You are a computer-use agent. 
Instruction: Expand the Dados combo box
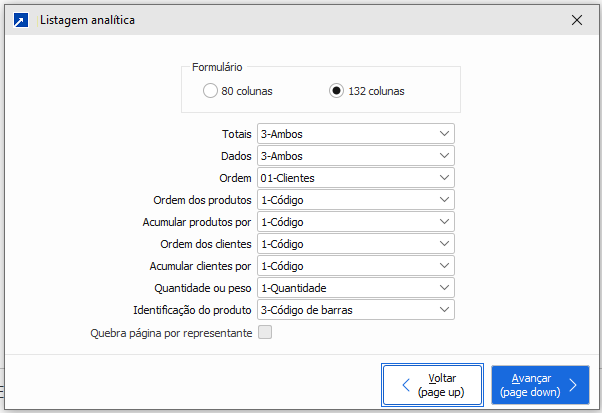(355, 156)
